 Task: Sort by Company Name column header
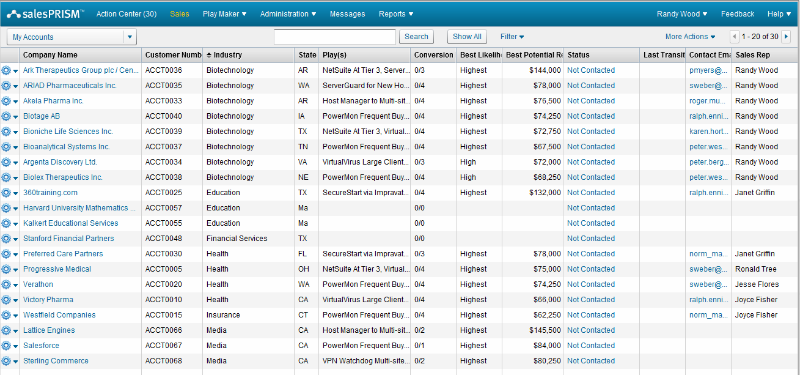pos(81,55)
